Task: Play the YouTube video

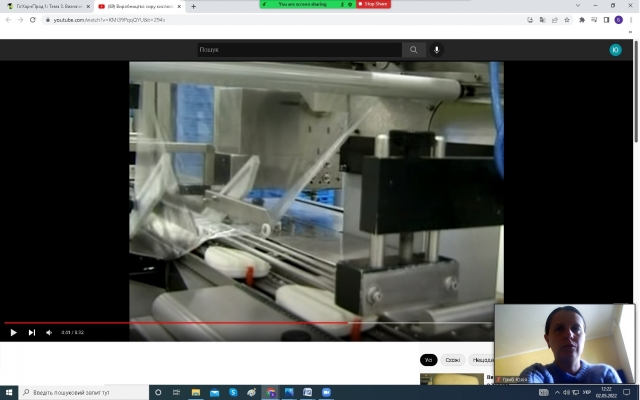Action: click(x=13, y=332)
